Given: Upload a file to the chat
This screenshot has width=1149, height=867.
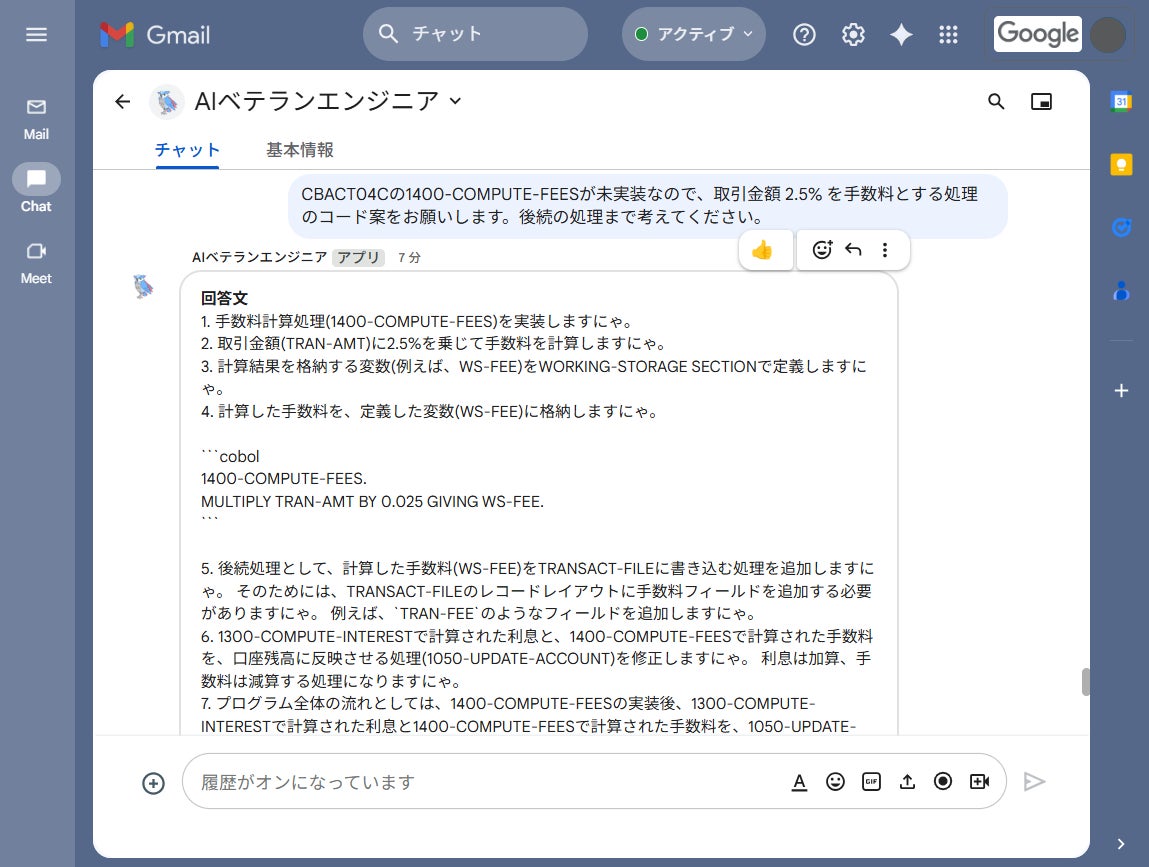Looking at the screenshot, I should coord(907,782).
